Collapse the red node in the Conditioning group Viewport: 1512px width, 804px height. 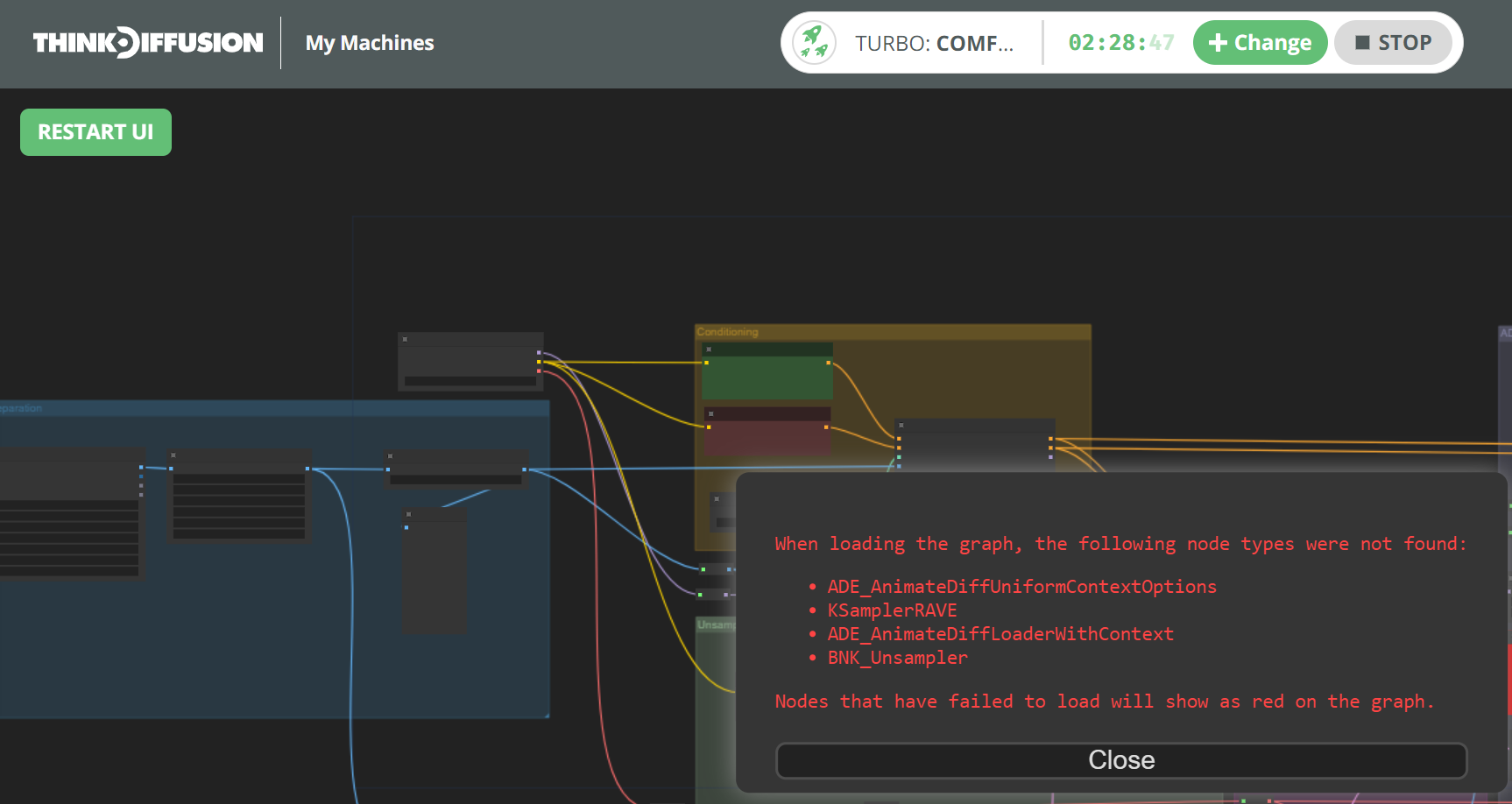click(x=712, y=413)
